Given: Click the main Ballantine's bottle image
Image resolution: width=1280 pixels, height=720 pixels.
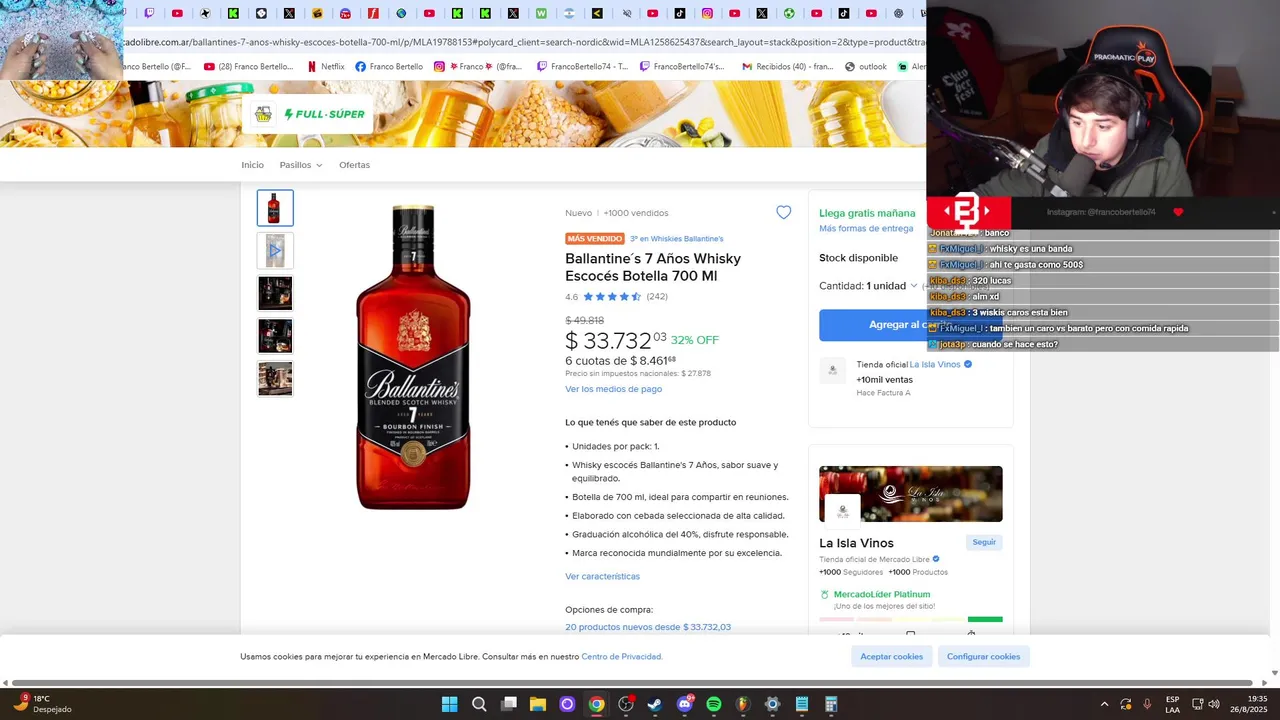Looking at the screenshot, I should tap(413, 357).
